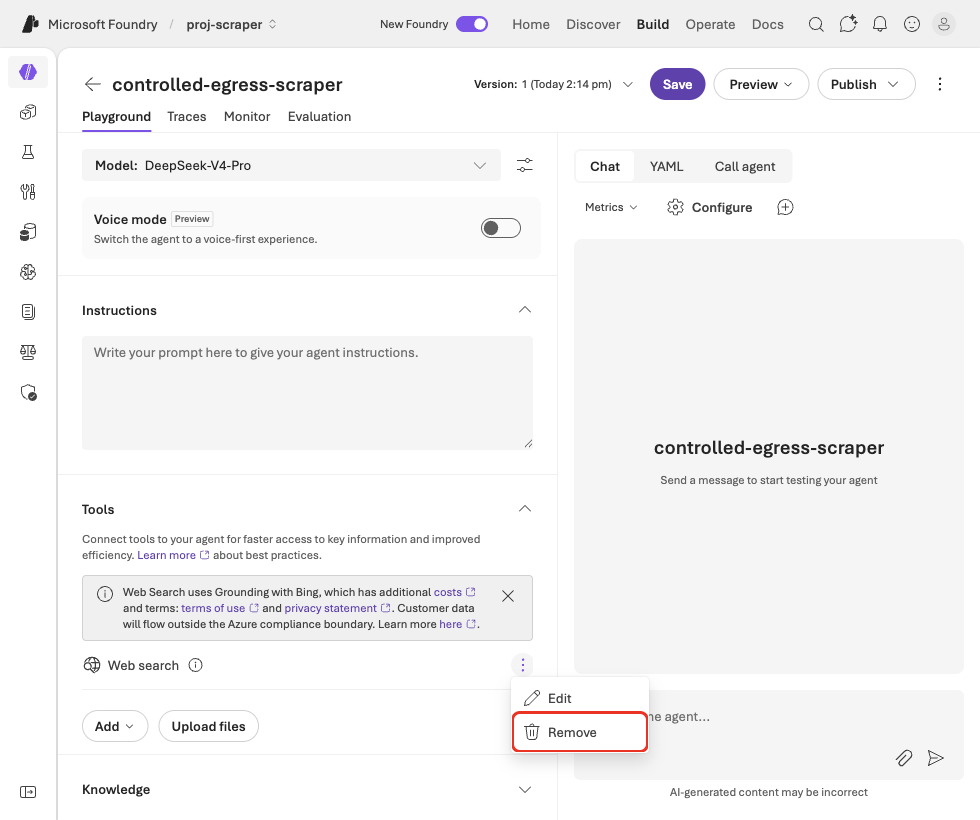Open notifications bell icon
The image size is (980, 820).
[879, 24]
